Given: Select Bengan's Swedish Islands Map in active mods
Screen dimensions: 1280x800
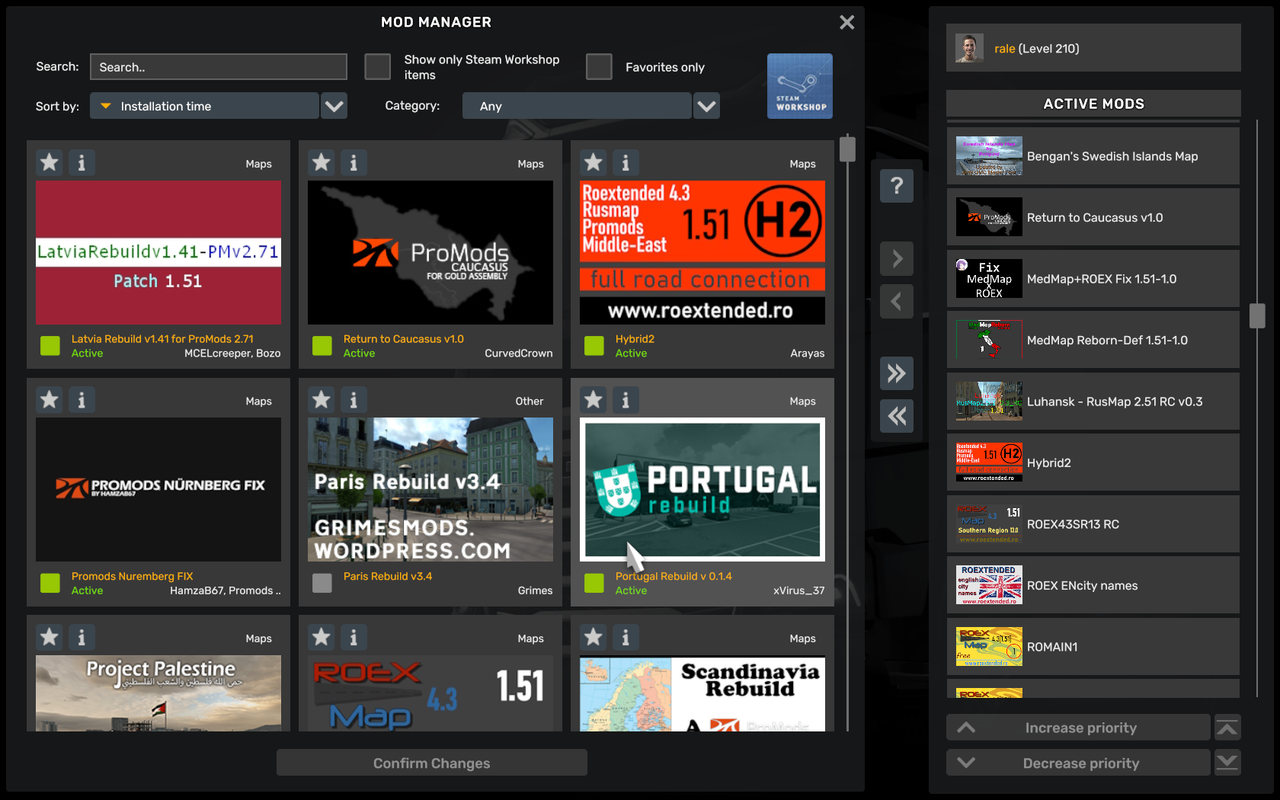Looking at the screenshot, I should [1093, 156].
